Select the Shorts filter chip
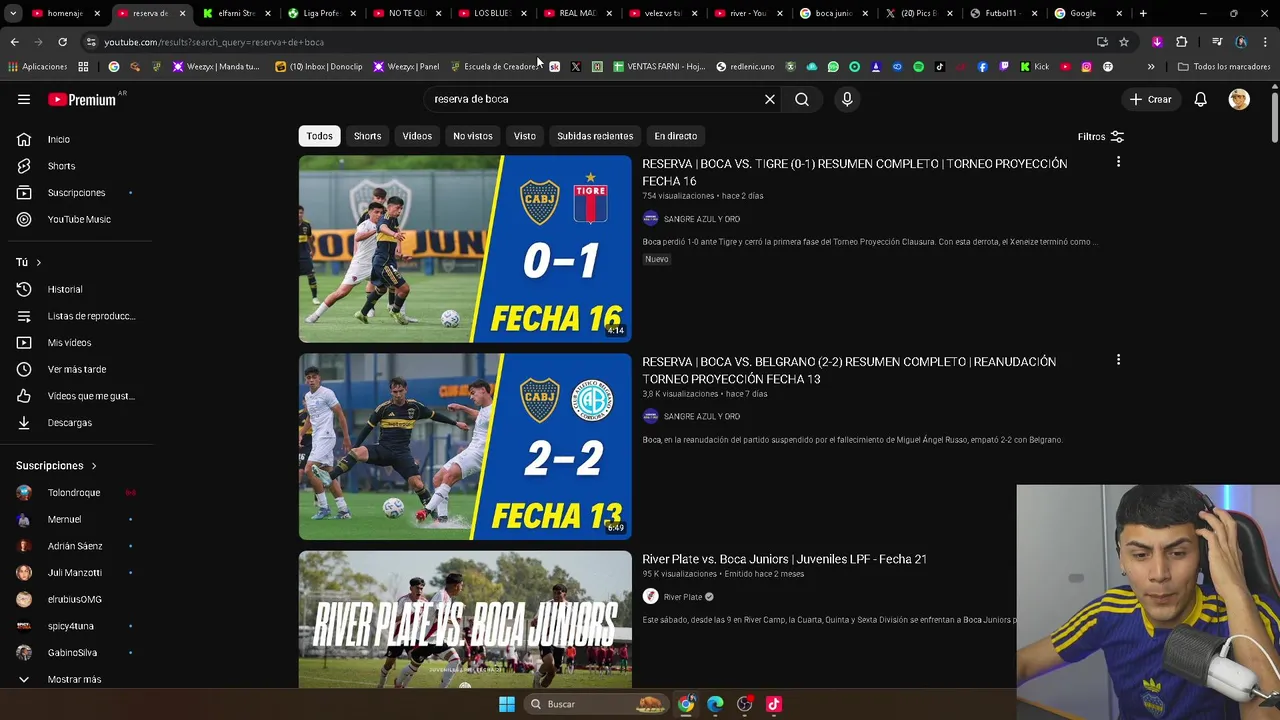Screen dimensions: 1280x720 [x=367, y=136]
